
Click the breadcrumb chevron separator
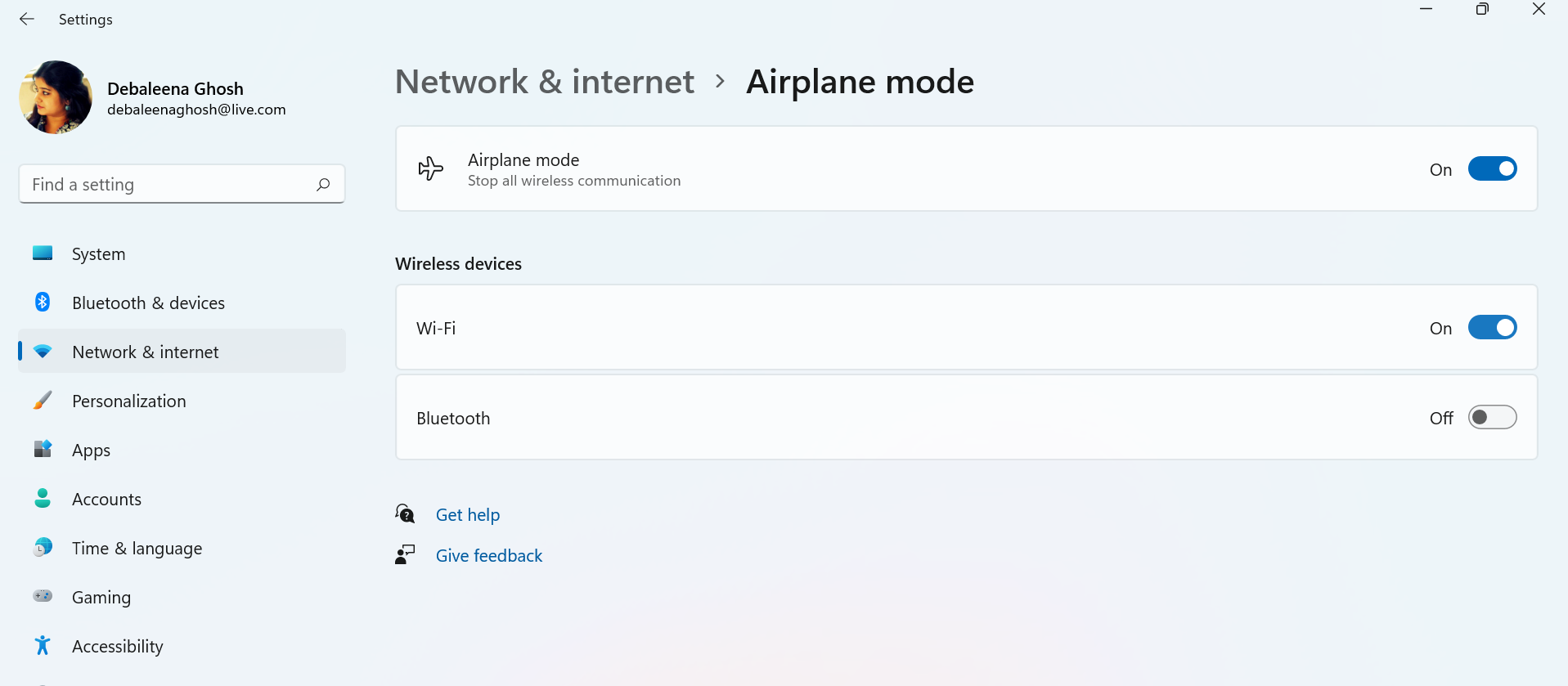tap(720, 81)
